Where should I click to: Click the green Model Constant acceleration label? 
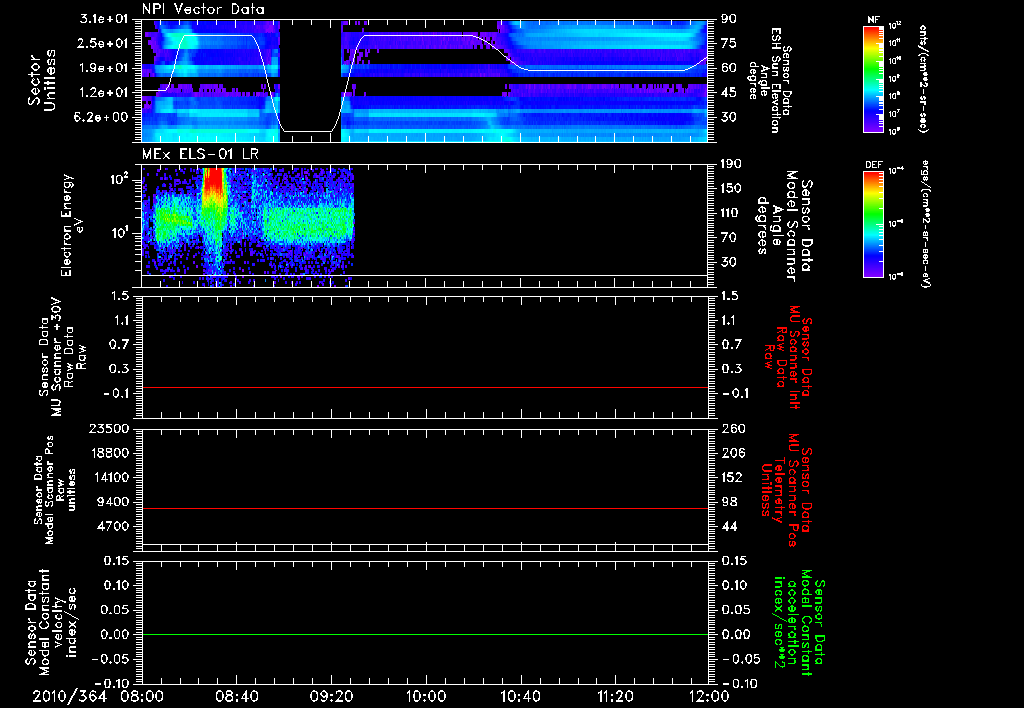pos(799,622)
